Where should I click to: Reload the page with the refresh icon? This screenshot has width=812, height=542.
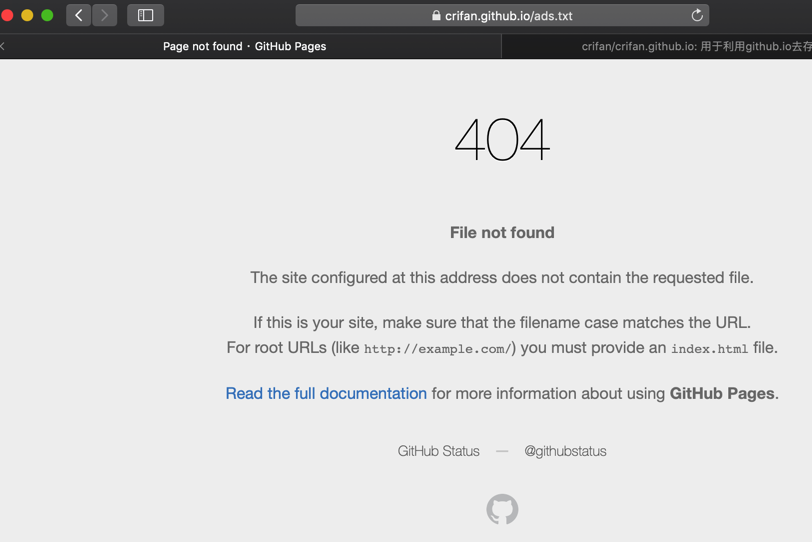(x=697, y=16)
